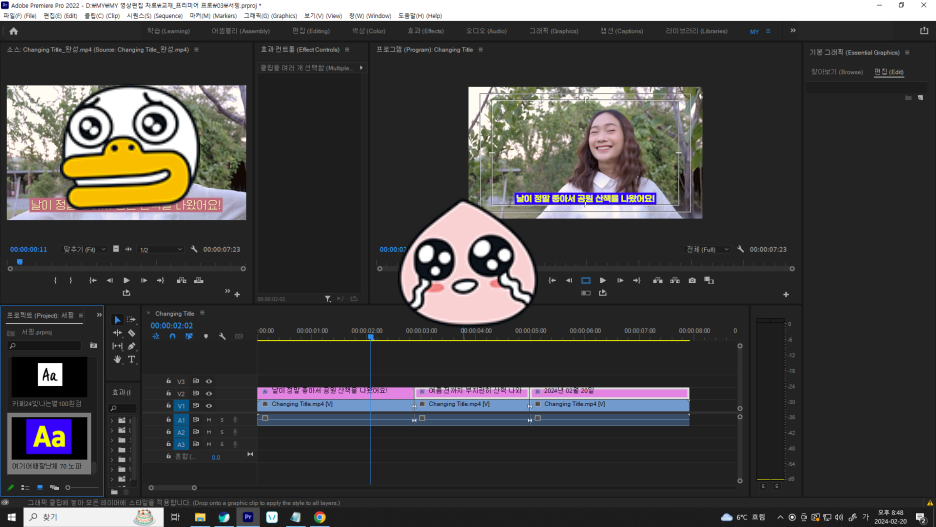Open the Sequence menu
This screenshot has height=527, width=936.
coord(154,16)
